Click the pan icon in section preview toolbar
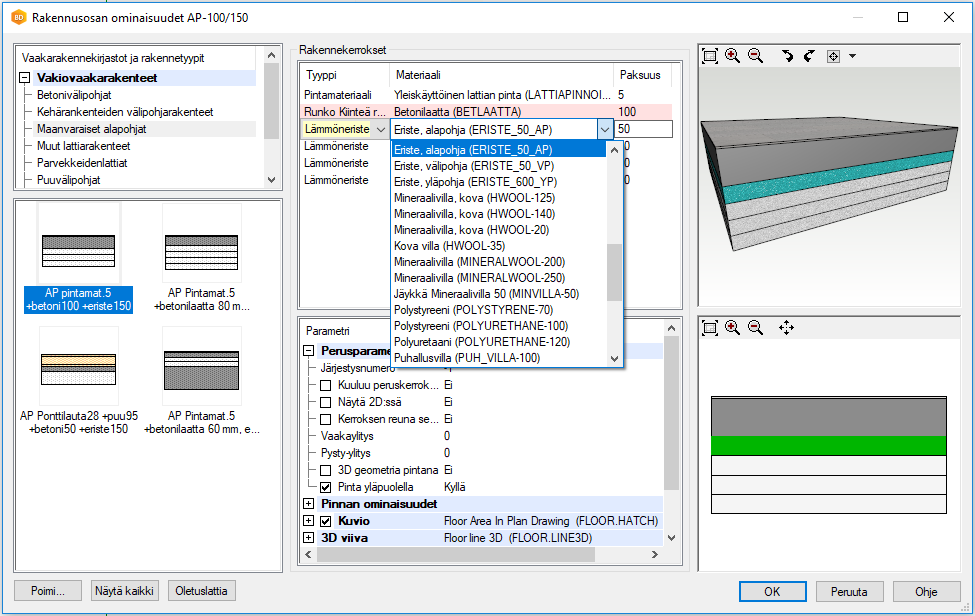Screen dimensions: 975x616 786,327
